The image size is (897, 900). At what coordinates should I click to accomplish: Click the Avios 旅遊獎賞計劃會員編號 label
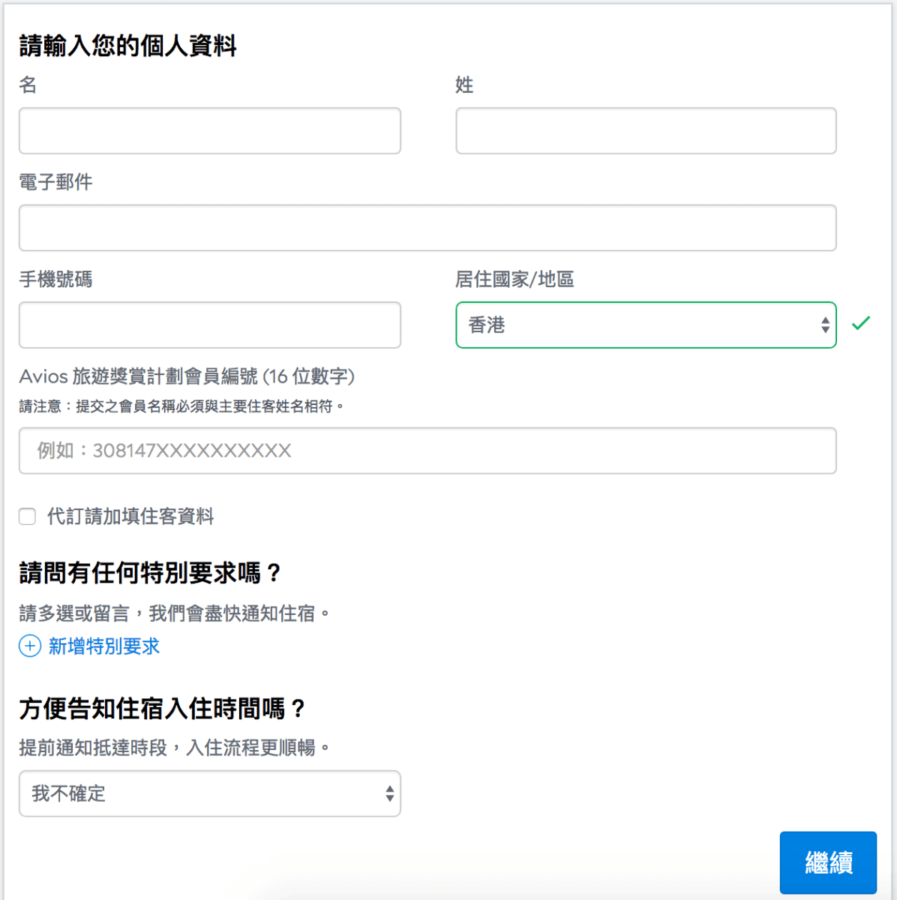(187, 377)
